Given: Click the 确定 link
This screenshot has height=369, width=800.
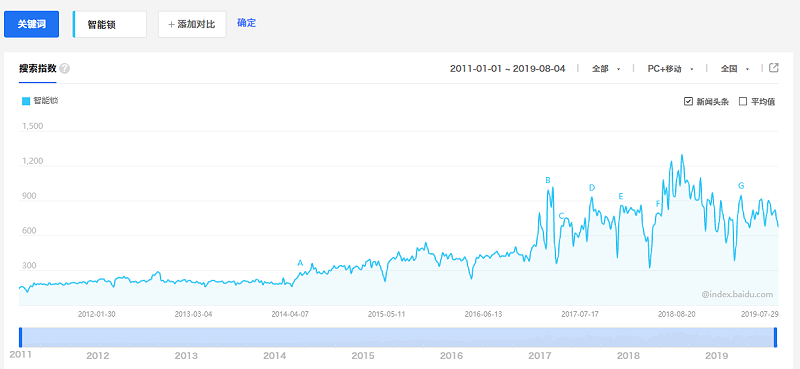Looking at the screenshot, I should click(246, 23).
